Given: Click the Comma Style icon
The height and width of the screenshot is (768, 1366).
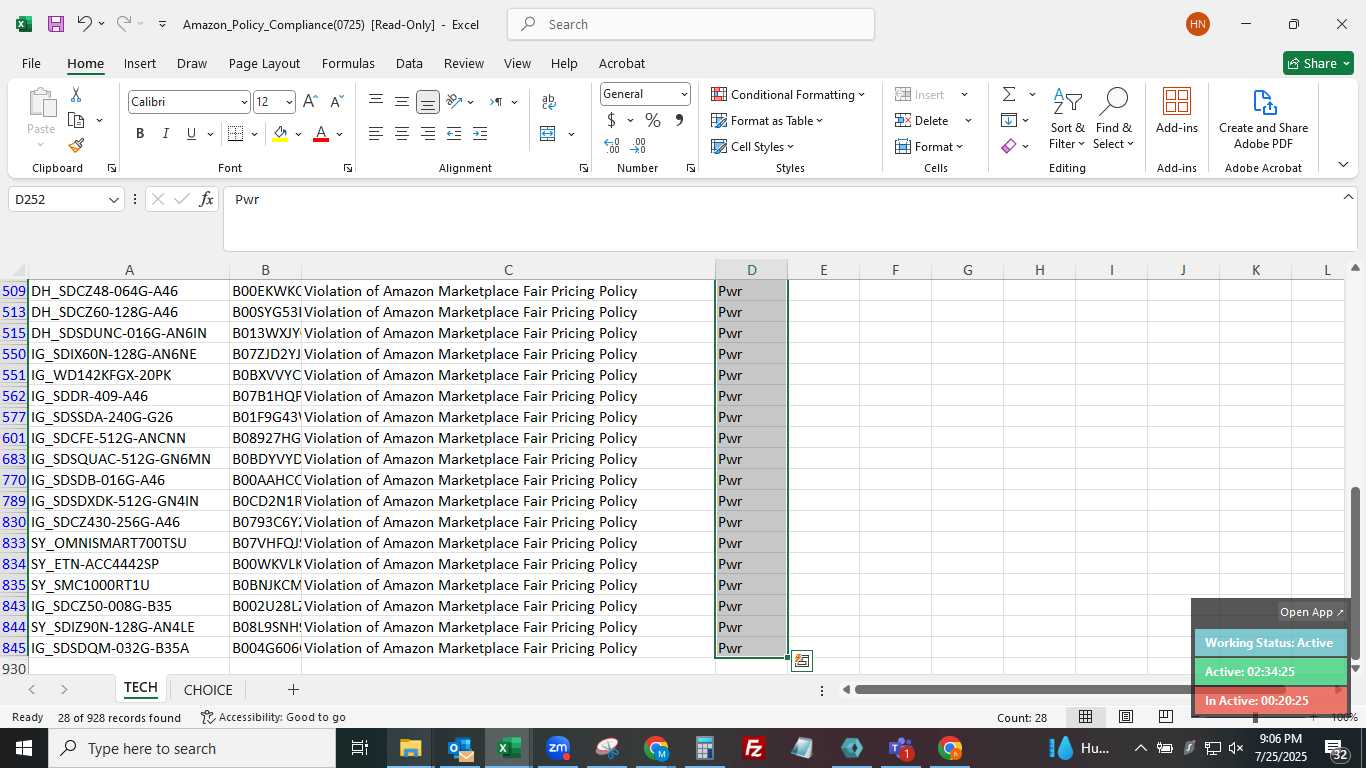Looking at the screenshot, I should [x=679, y=121].
